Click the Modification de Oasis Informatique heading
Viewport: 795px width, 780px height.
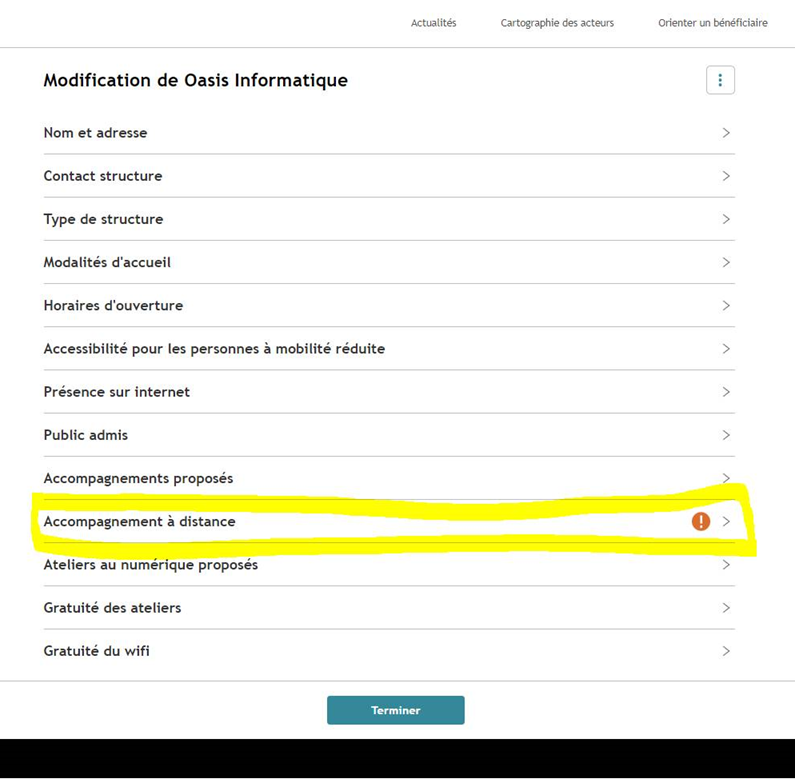196,80
